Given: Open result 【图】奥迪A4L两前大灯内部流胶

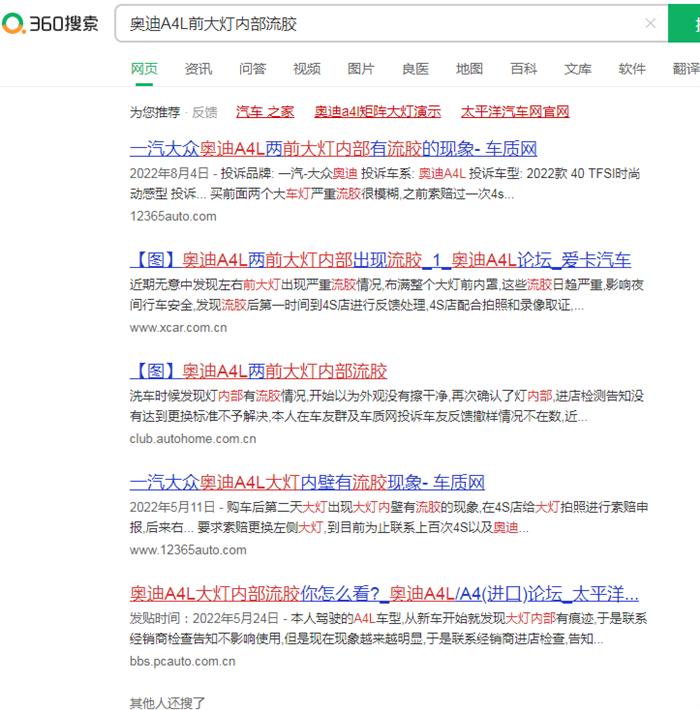Looking at the screenshot, I should click(x=259, y=371).
